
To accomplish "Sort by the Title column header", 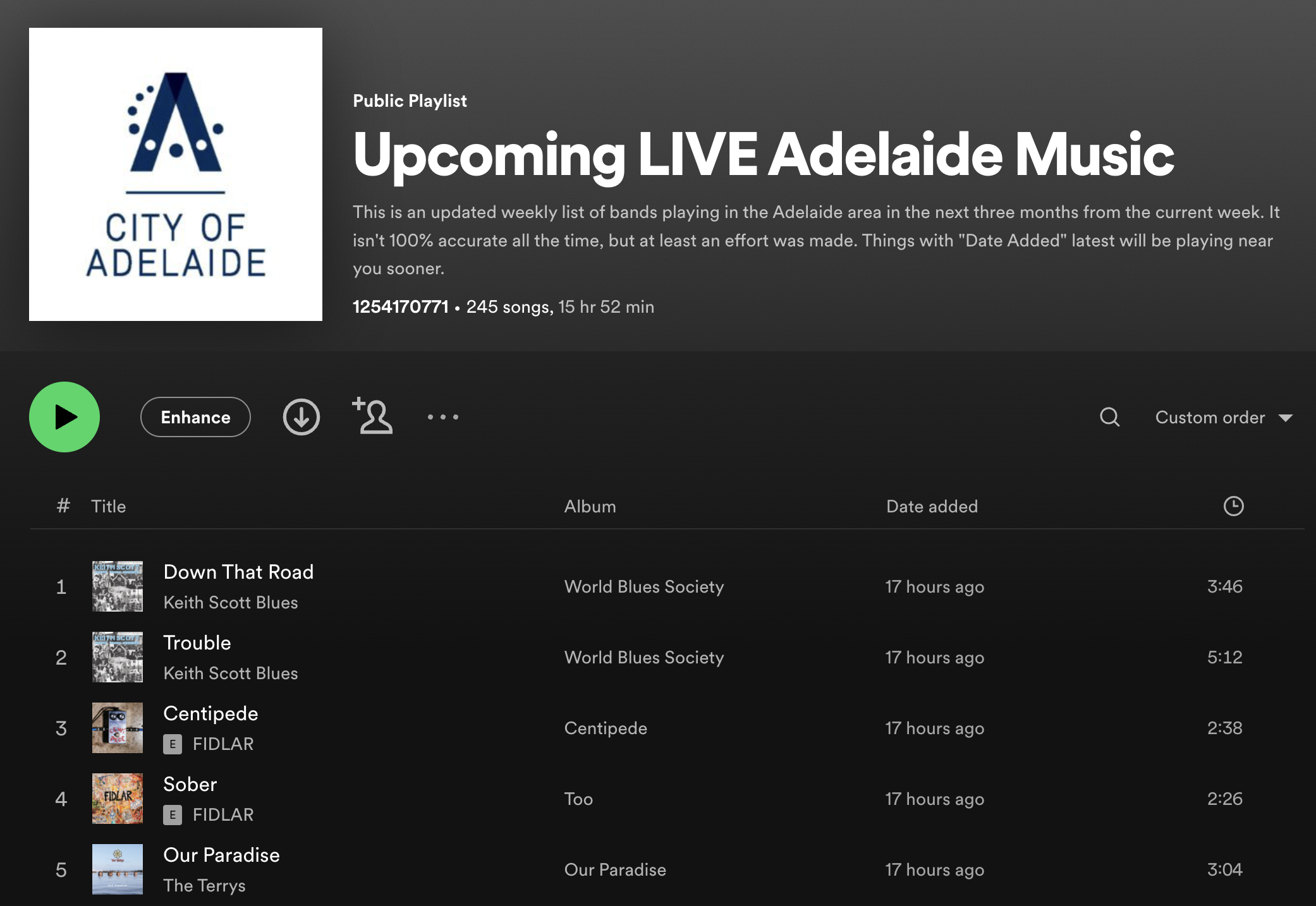I will 108,507.
